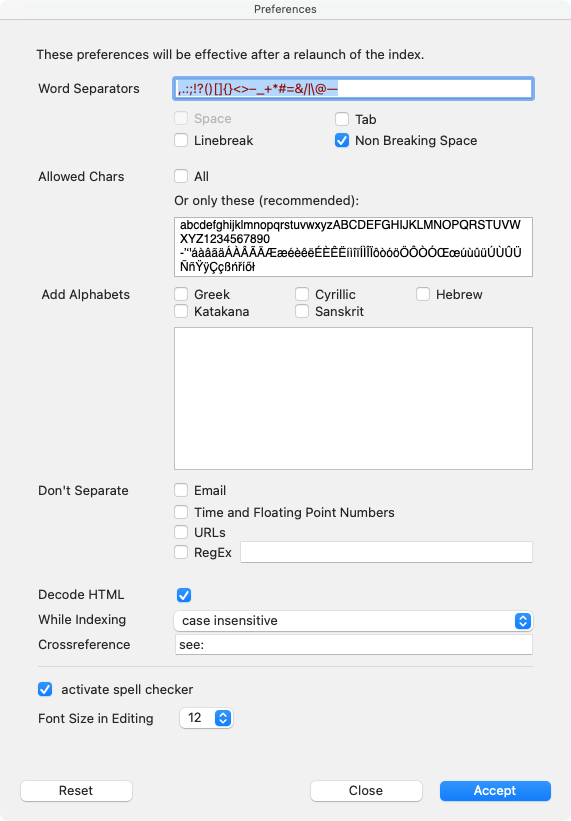Select the Katakana checkbox
Viewport: 571px width, 821px height.
click(181, 312)
